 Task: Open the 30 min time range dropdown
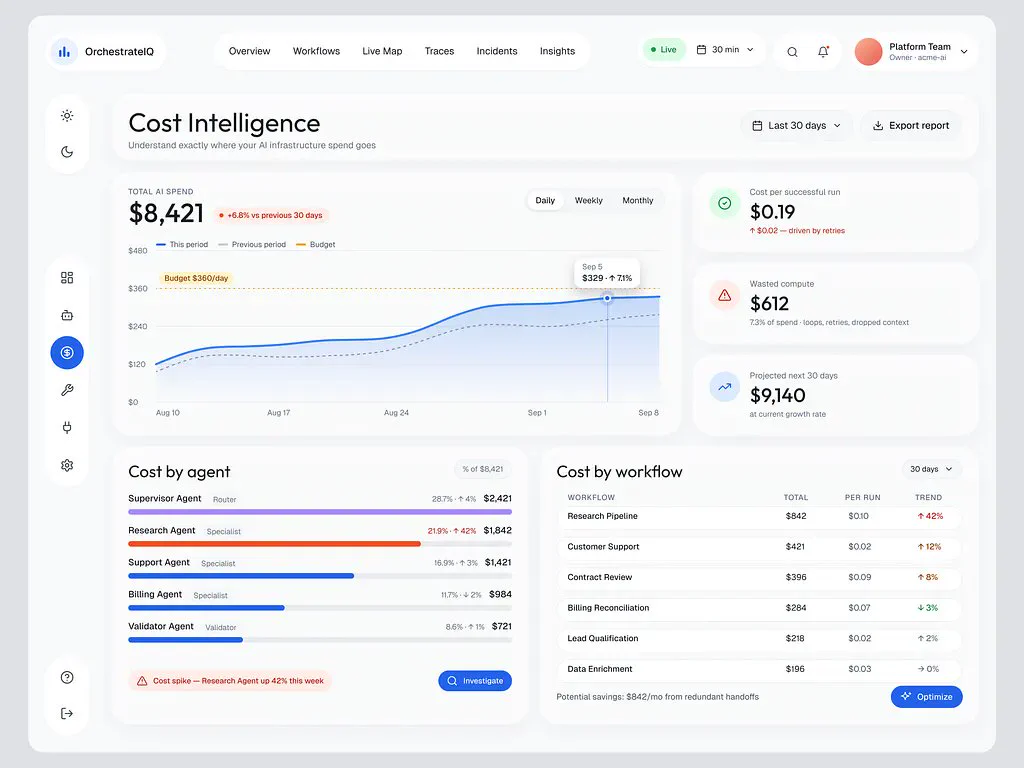point(725,50)
